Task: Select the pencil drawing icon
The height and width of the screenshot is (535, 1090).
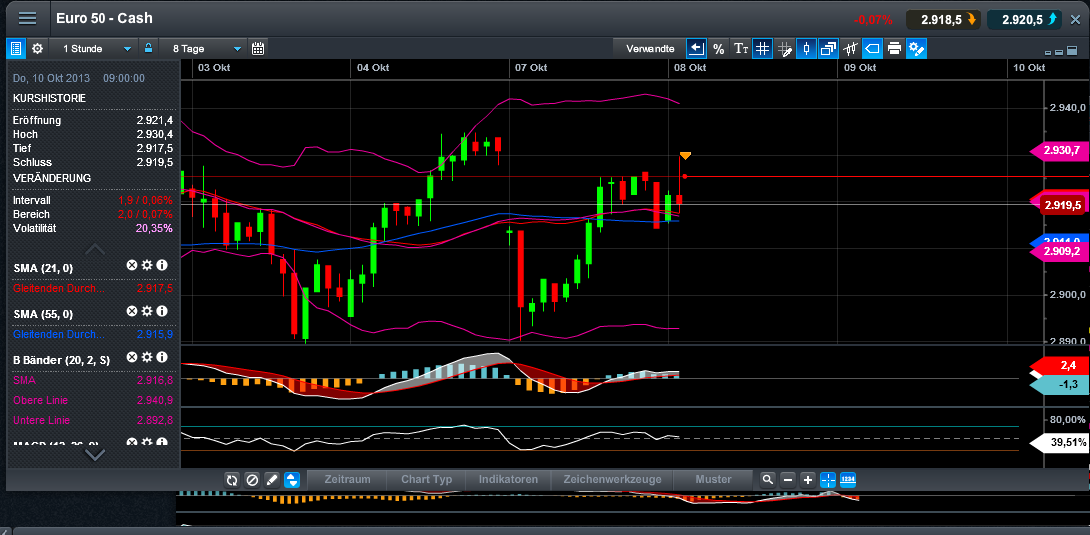Action: click(x=272, y=479)
